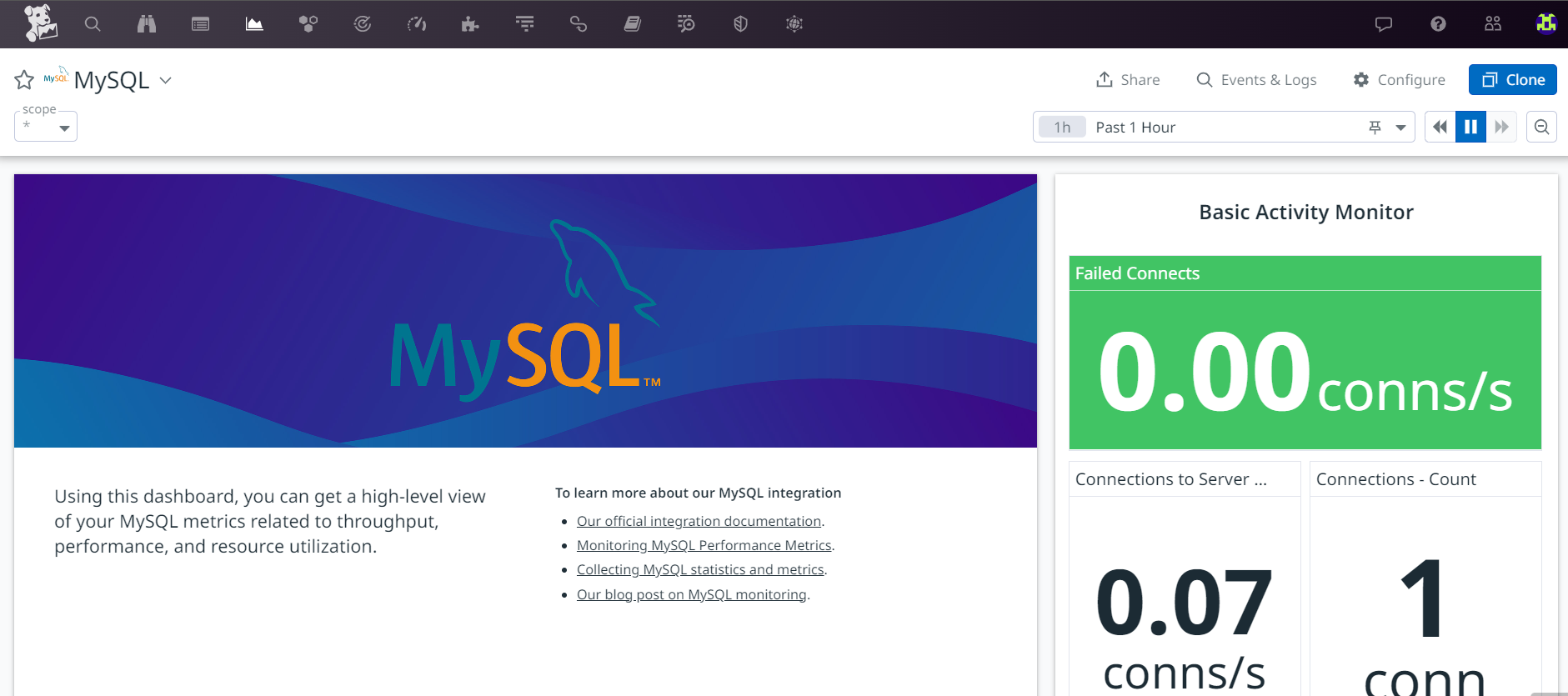Expand the MySQL dashboard title chevron
The image size is (1568, 696).
point(165,80)
